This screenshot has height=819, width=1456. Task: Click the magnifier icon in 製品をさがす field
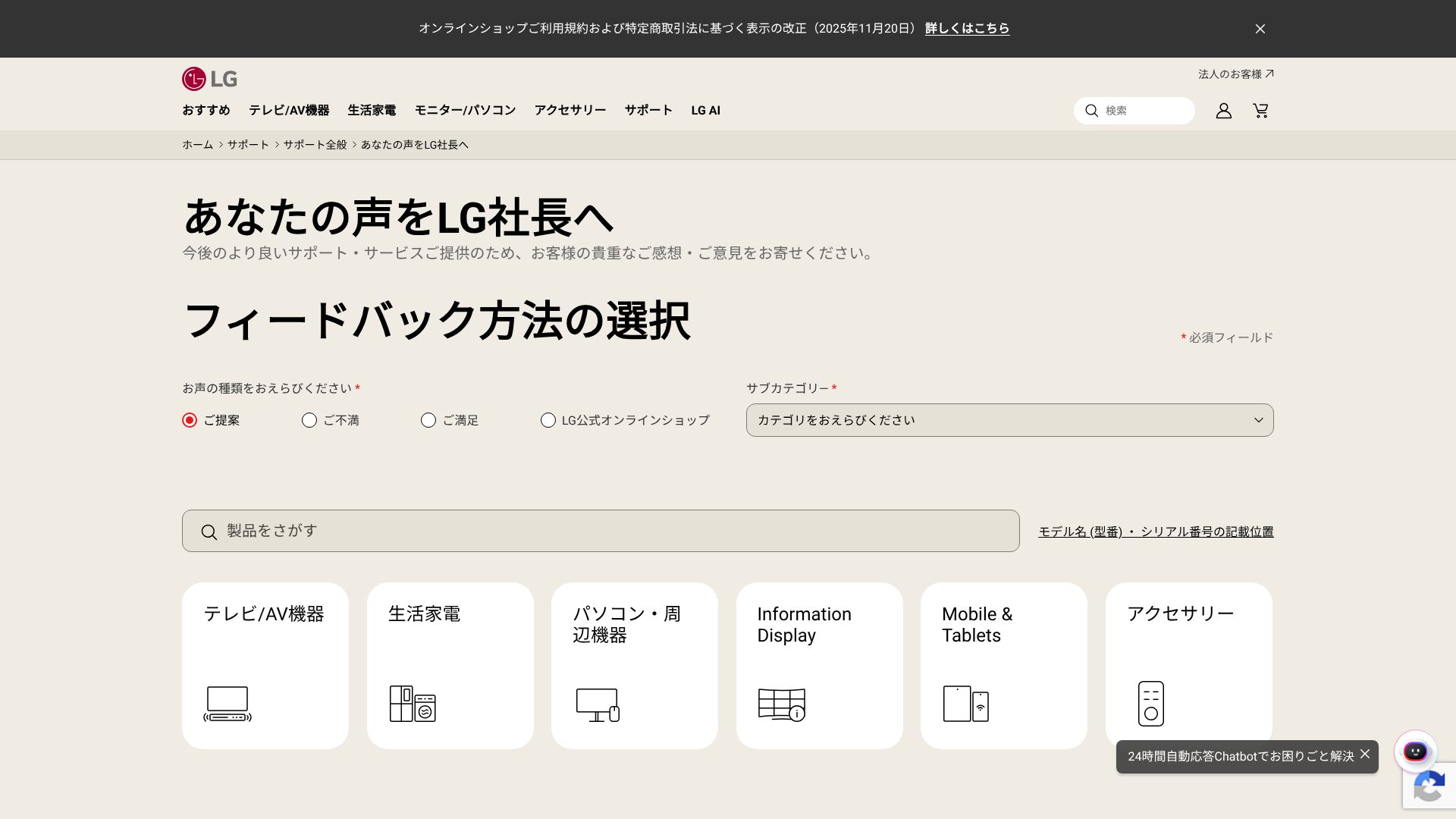click(x=209, y=532)
